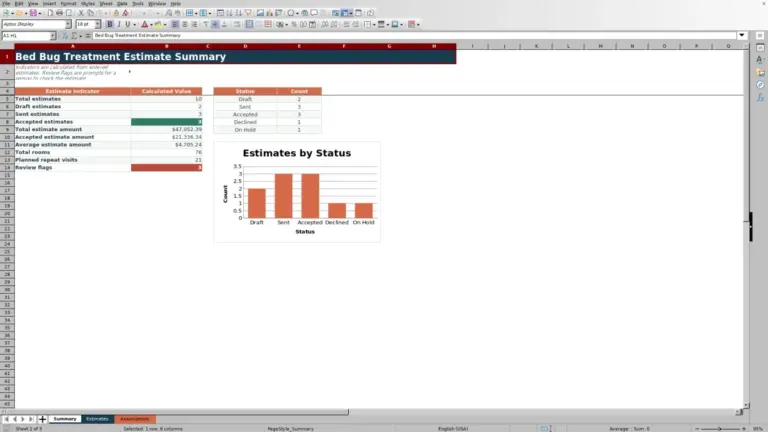The height and width of the screenshot is (432, 768).
Task: Click the Save document icon
Action: click(33, 13)
